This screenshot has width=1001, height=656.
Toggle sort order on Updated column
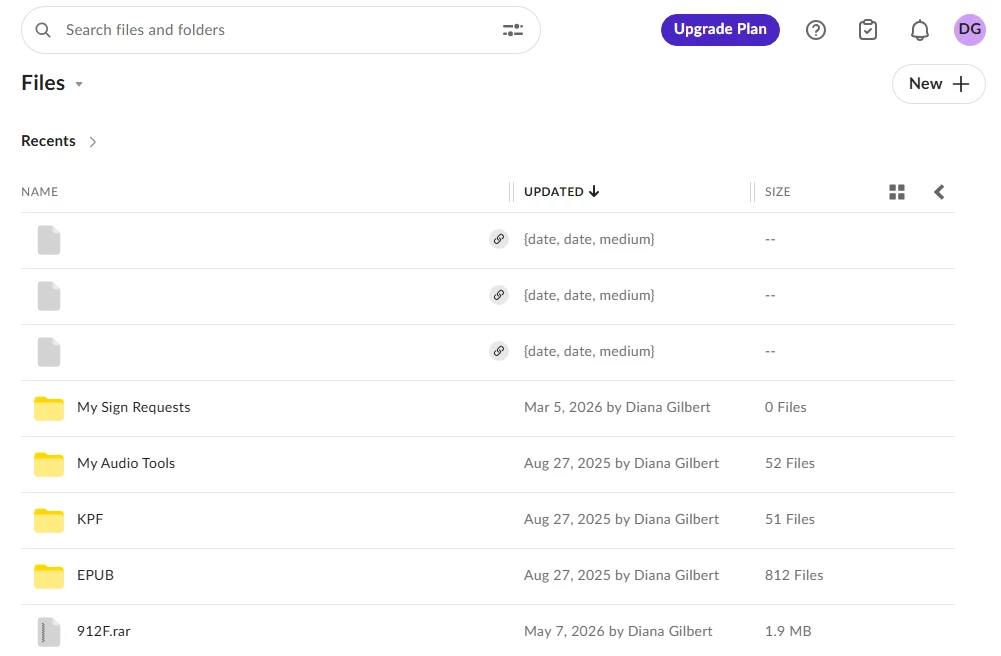561,191
